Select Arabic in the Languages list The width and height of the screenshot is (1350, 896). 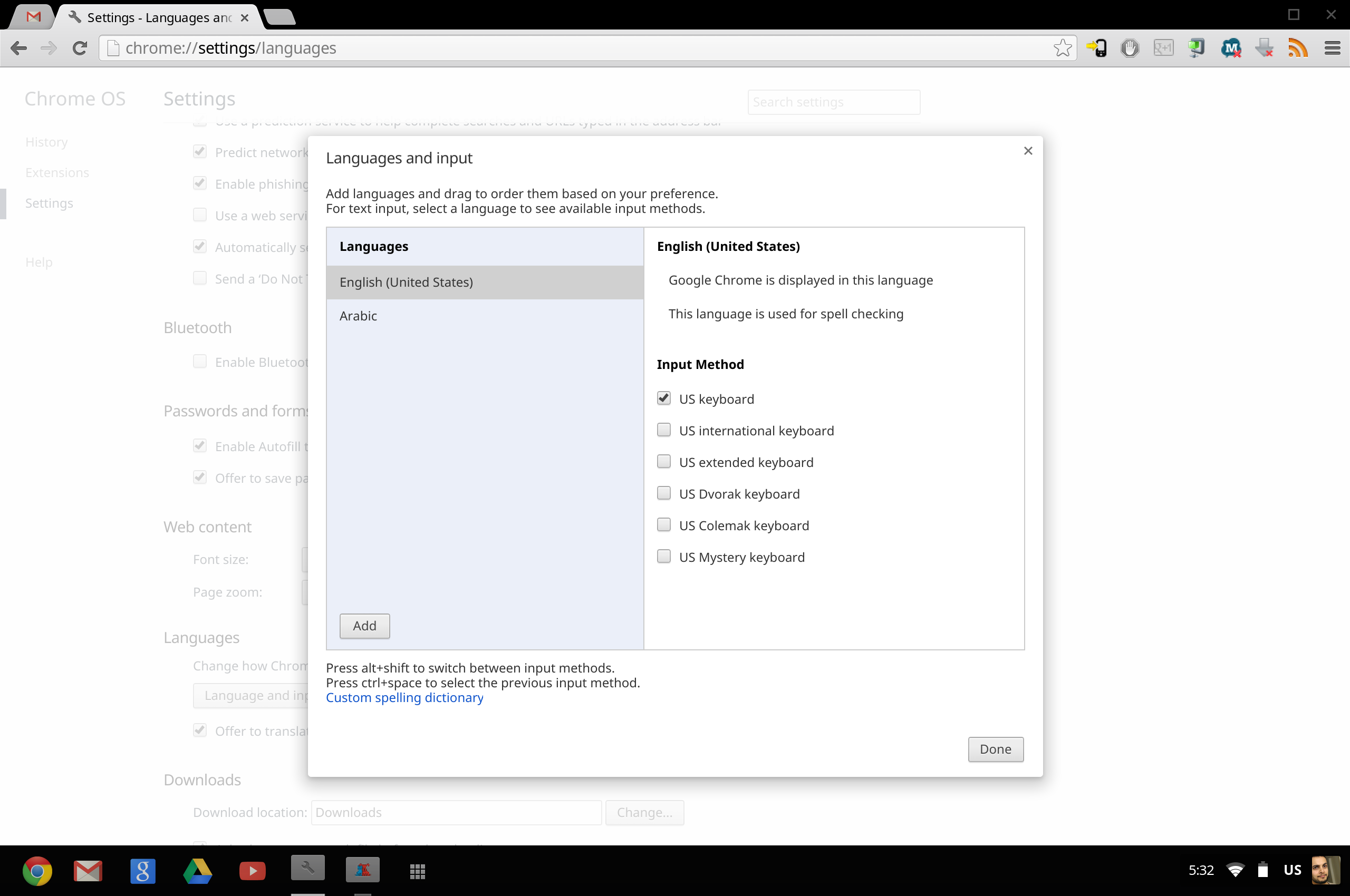click(485, 316)
